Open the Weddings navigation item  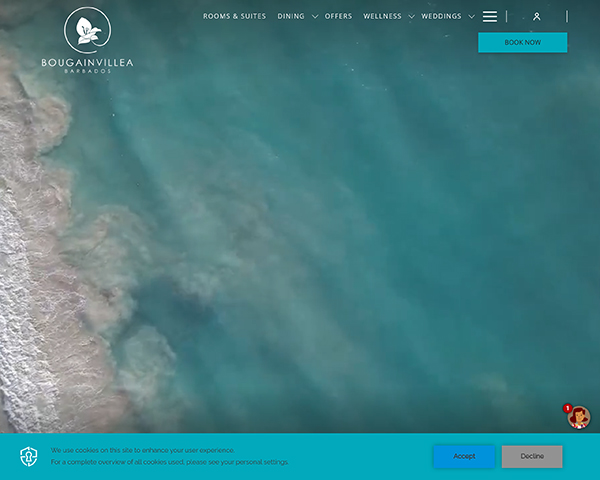[441, 17]
